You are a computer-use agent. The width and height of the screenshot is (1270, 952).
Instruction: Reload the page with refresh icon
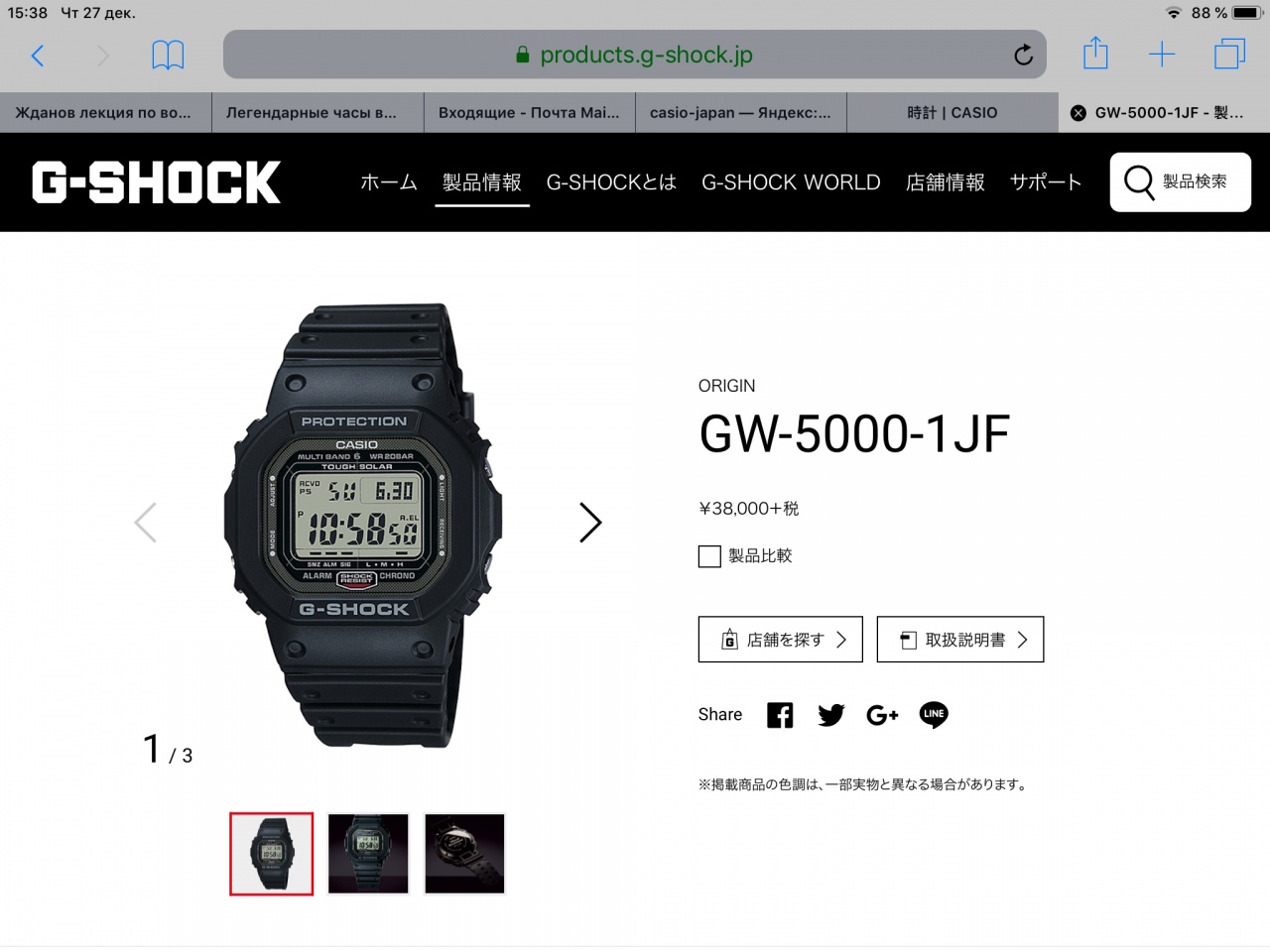(1023, 55)
